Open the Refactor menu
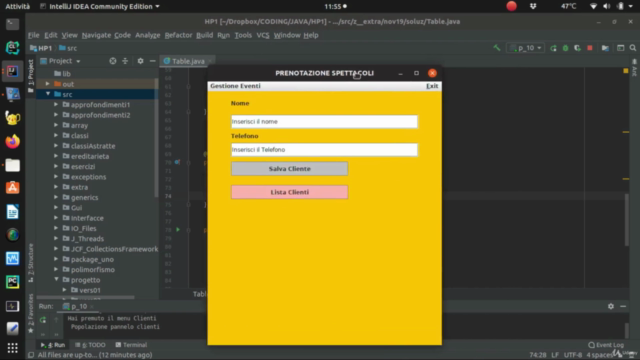640x360 pixels. pos(178,35)
